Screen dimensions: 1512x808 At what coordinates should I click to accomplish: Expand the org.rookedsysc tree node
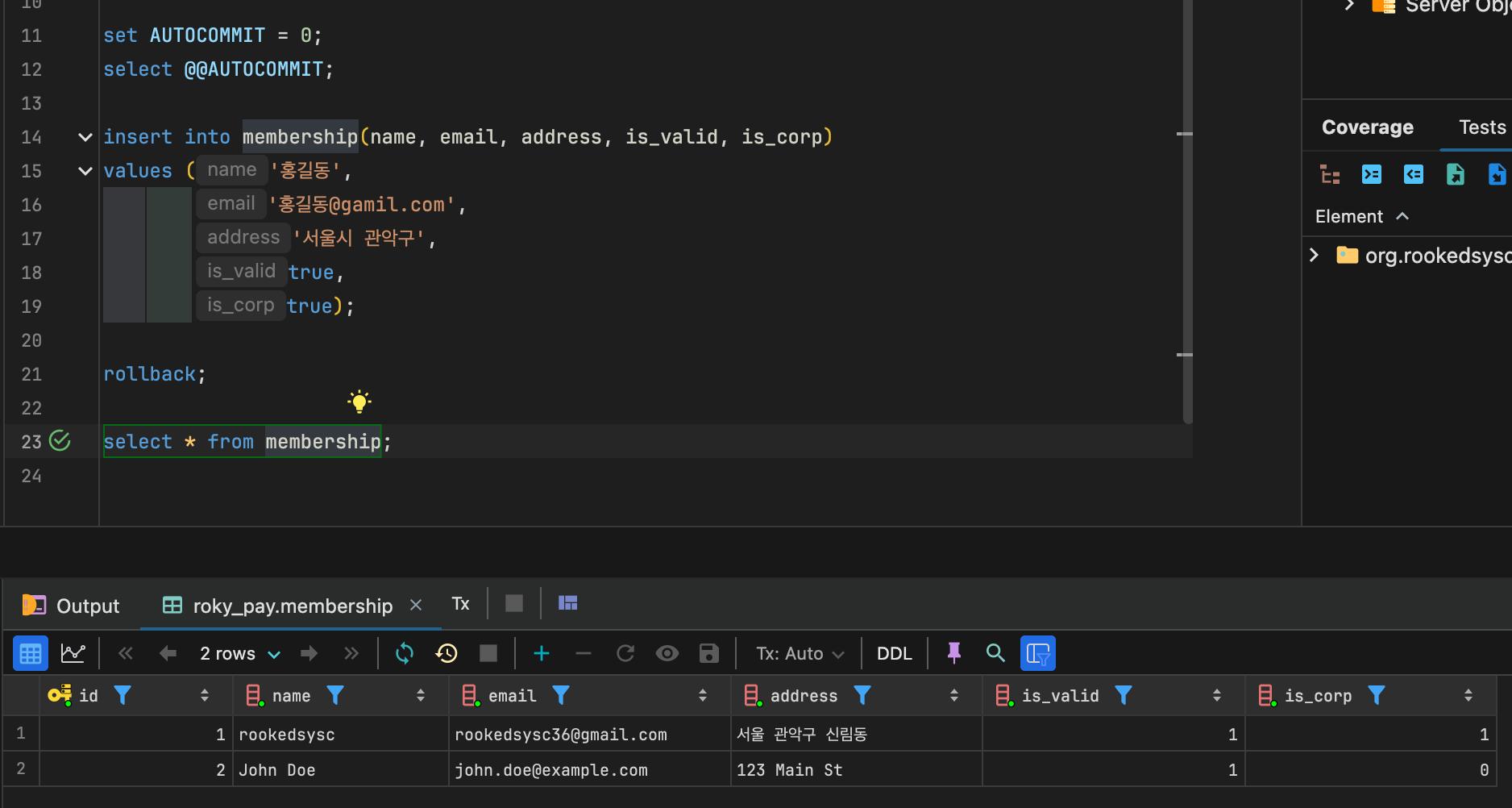click(x=1315, y=256)
